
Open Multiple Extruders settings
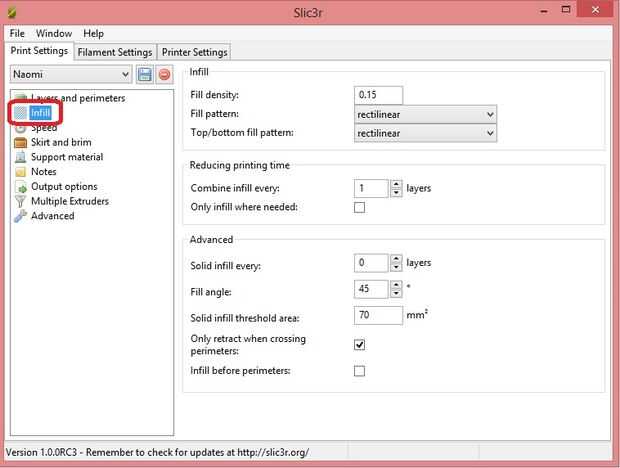tap(70, 201)
